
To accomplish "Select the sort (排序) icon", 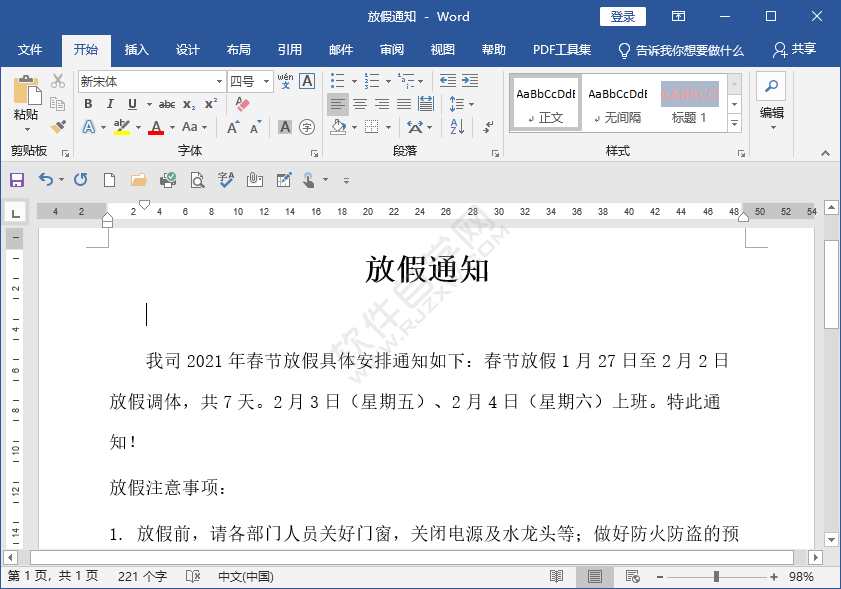I will (456, 127).
